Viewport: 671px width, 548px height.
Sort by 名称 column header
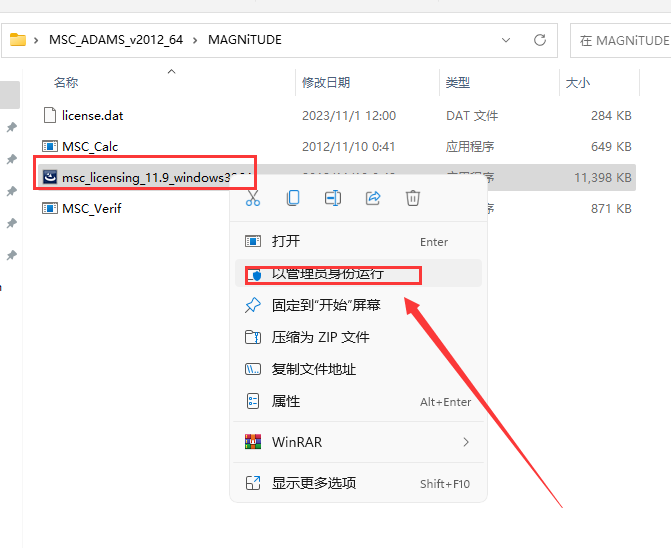tap(66, 82)
